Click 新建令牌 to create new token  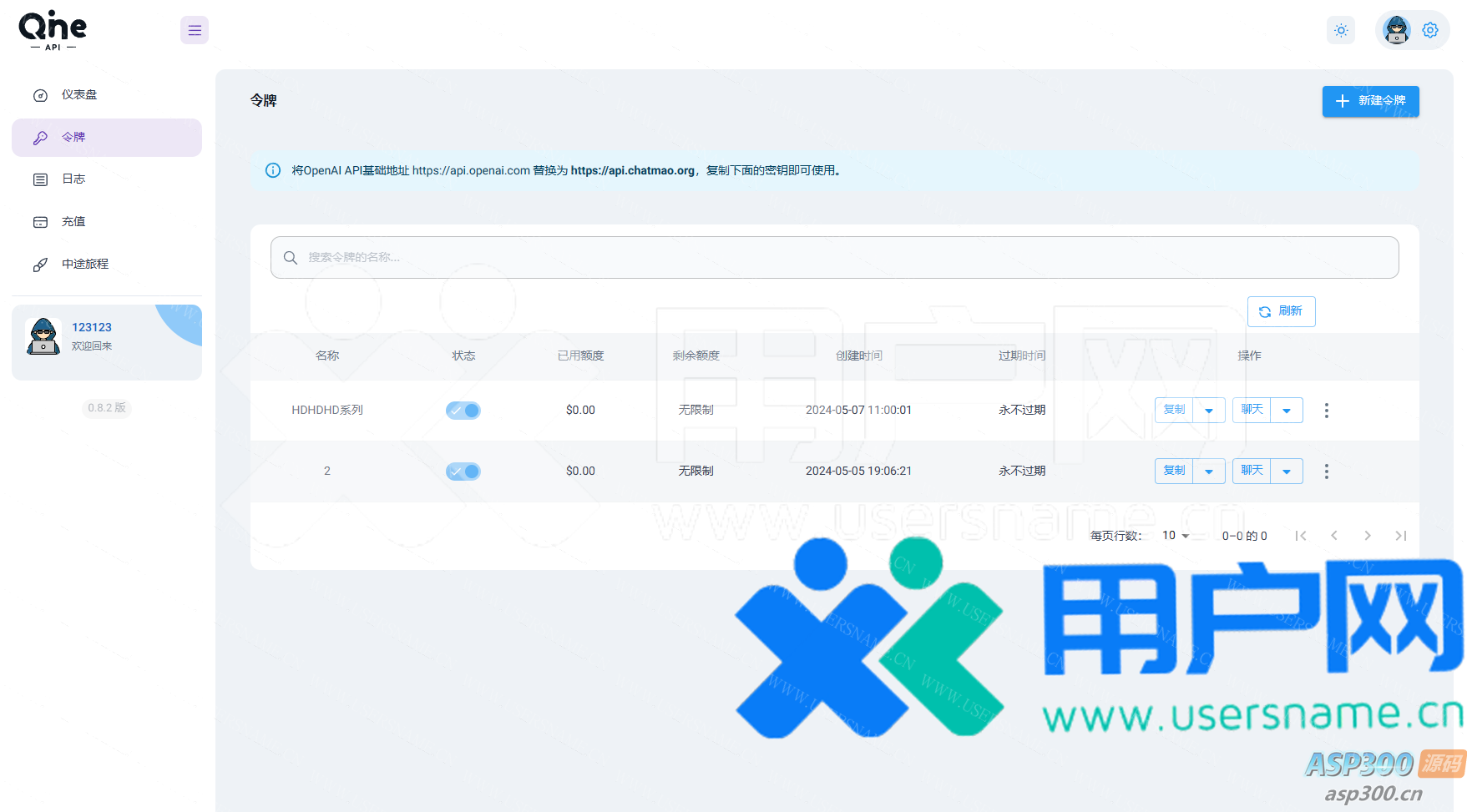[1370, 101]
